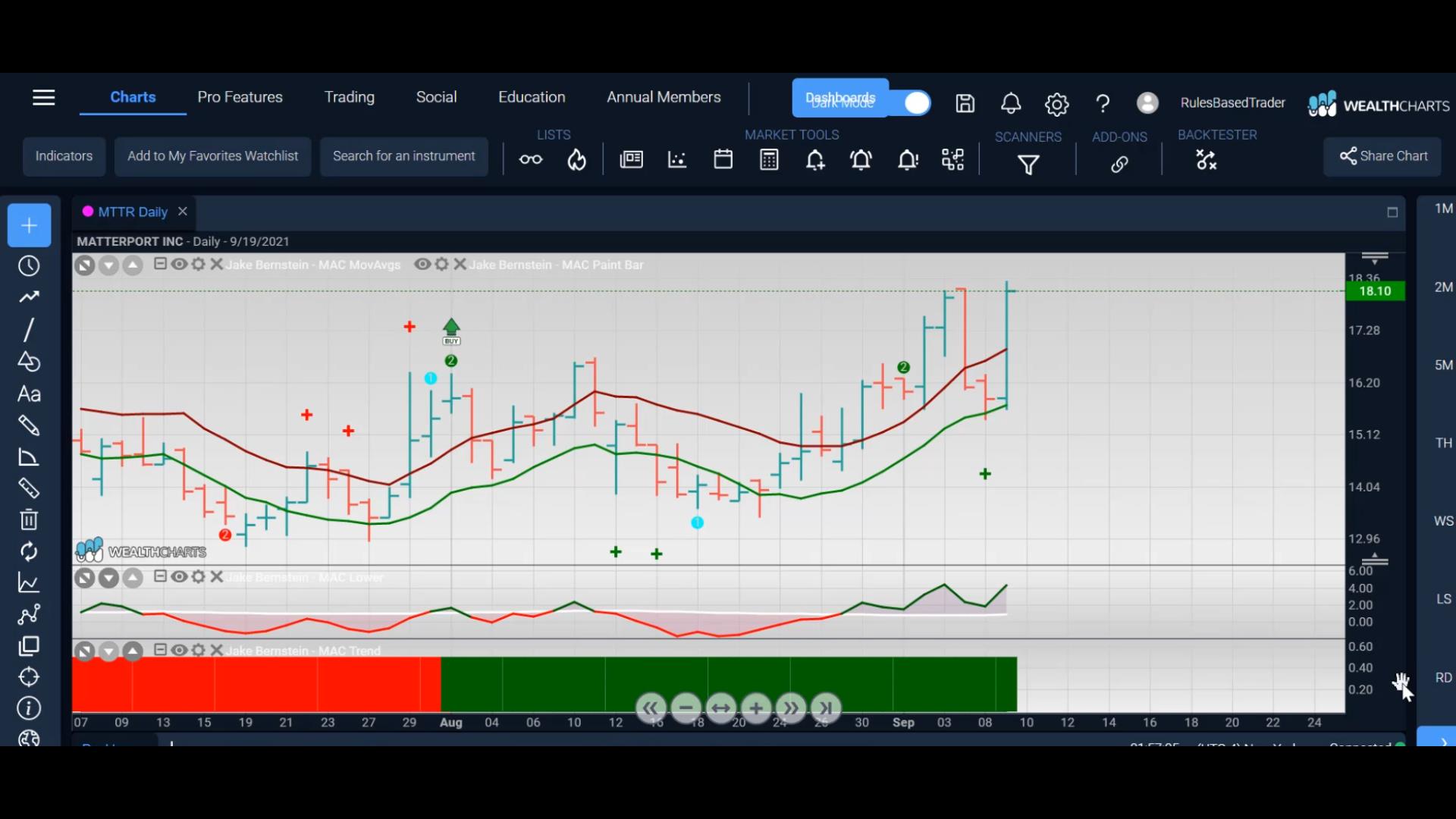Close the MTTR Daily tab
Screen dimensions: 1456x819
coord(183,212)
